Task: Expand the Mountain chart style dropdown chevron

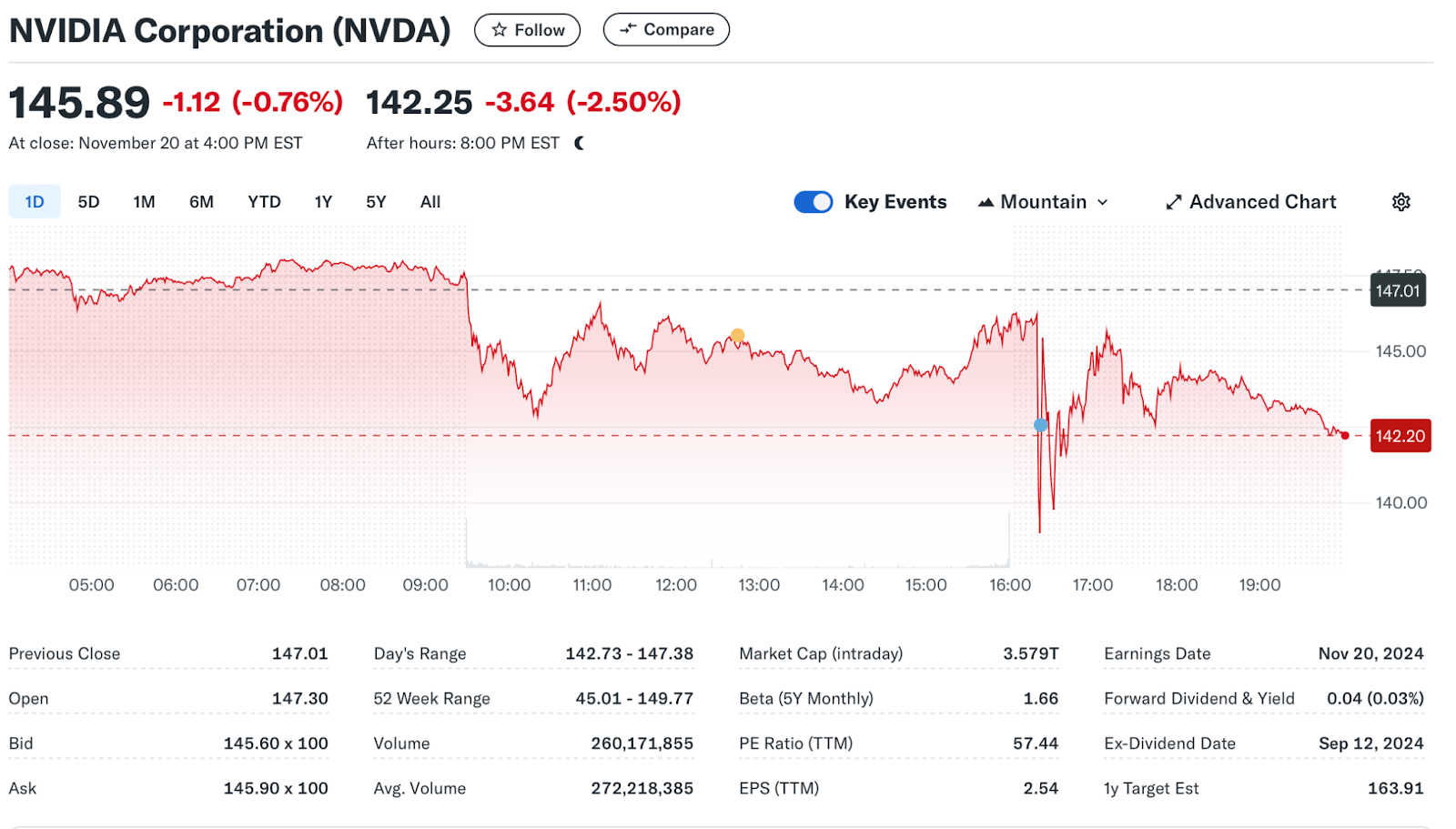Action: (1103, 202)
